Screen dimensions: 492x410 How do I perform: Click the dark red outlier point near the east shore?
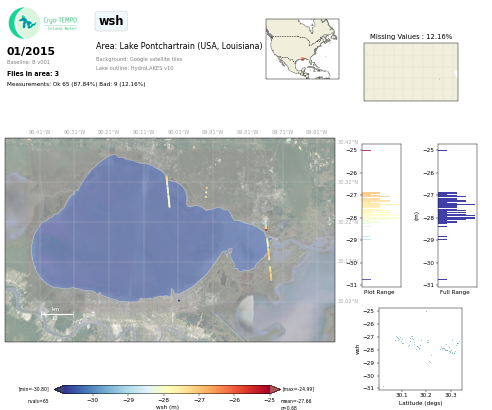(x=266, y=229)
